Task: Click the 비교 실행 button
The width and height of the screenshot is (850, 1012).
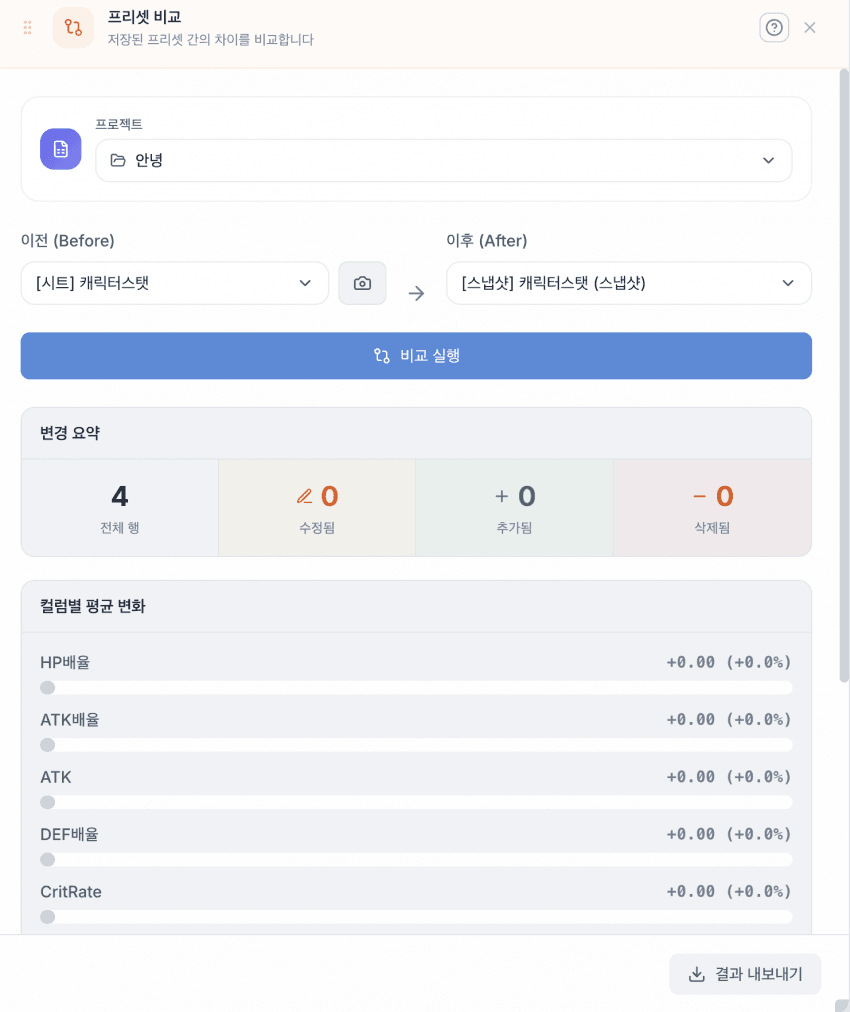Action: [x=416, y=356]
